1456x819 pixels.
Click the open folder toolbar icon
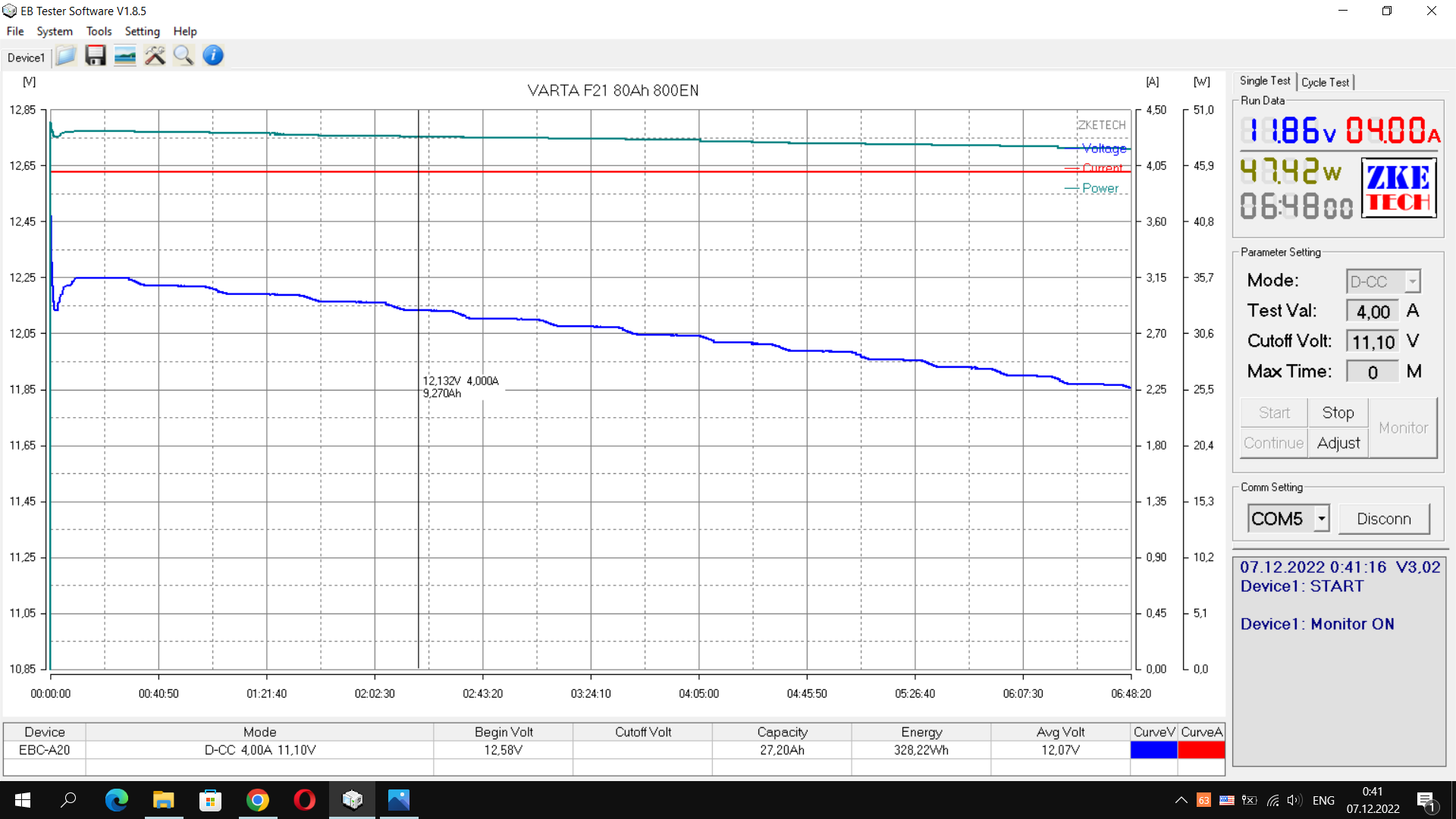coord(66,55)
